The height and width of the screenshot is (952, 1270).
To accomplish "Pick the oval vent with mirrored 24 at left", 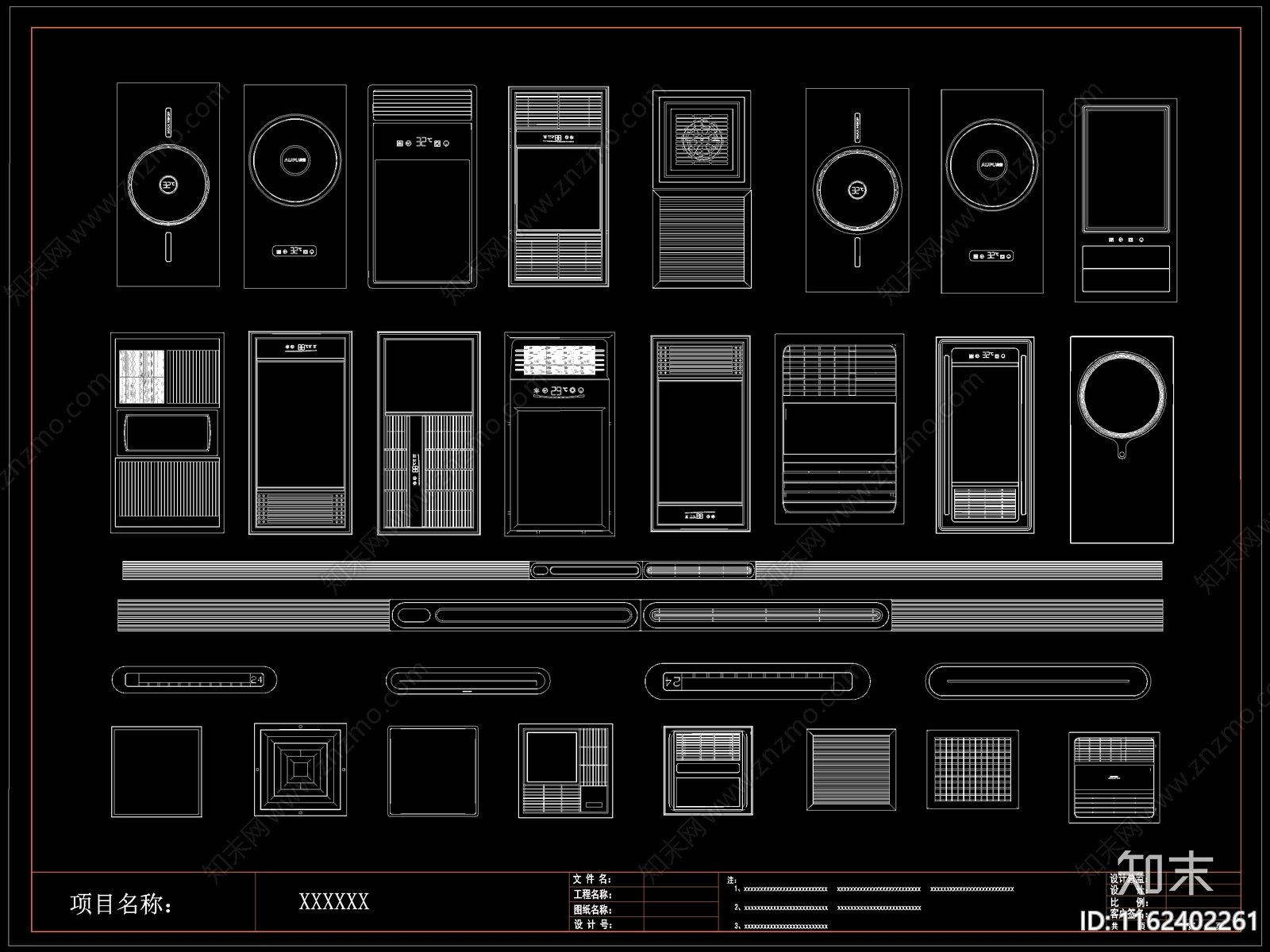I will click(757, 681).
